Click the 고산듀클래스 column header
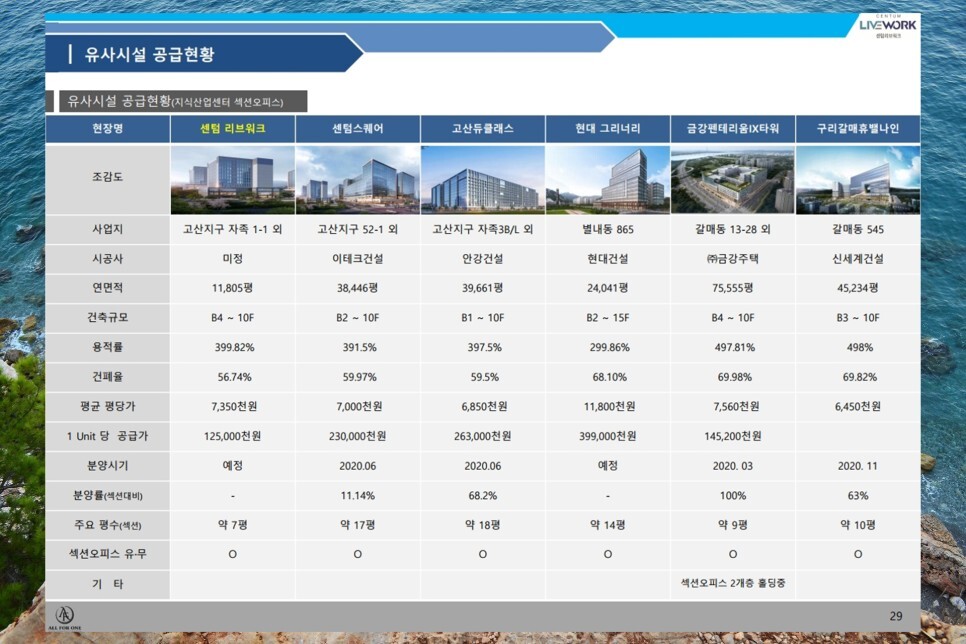This screenshot has height=644, width=966. pyautogui.click(x=482, y=129)
